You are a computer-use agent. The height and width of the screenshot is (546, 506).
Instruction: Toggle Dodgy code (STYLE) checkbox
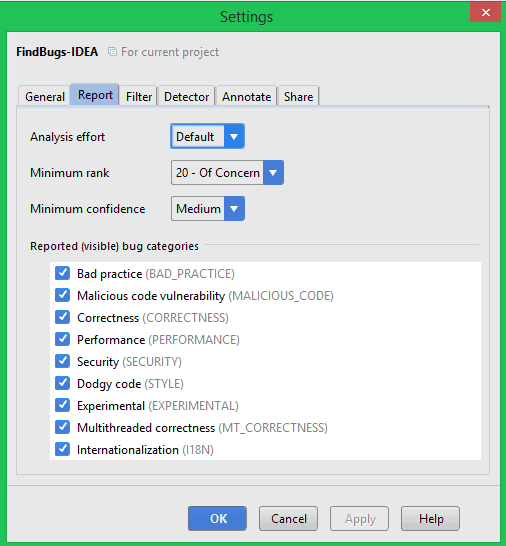[62, 383]
